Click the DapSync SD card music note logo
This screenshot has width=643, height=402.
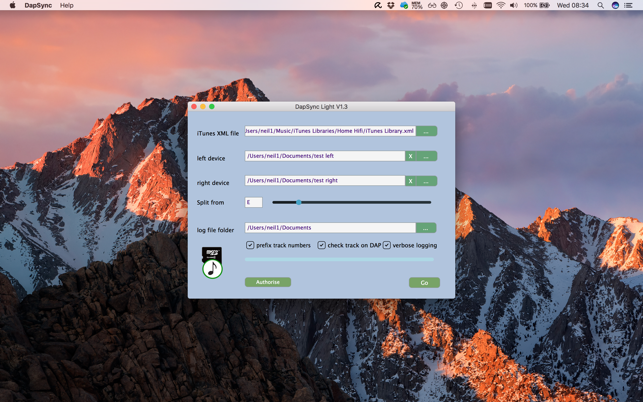pyautogui.click(x=212, y=263)
